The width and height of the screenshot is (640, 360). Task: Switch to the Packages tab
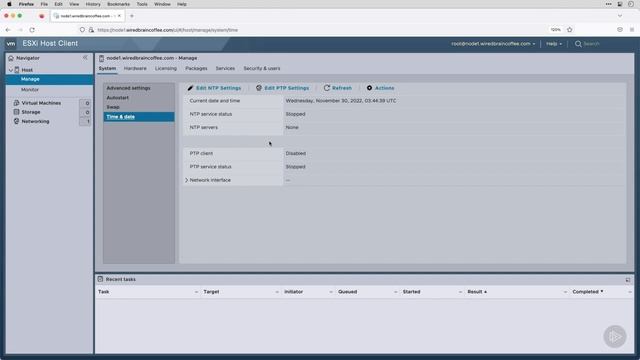pos(196,69)
